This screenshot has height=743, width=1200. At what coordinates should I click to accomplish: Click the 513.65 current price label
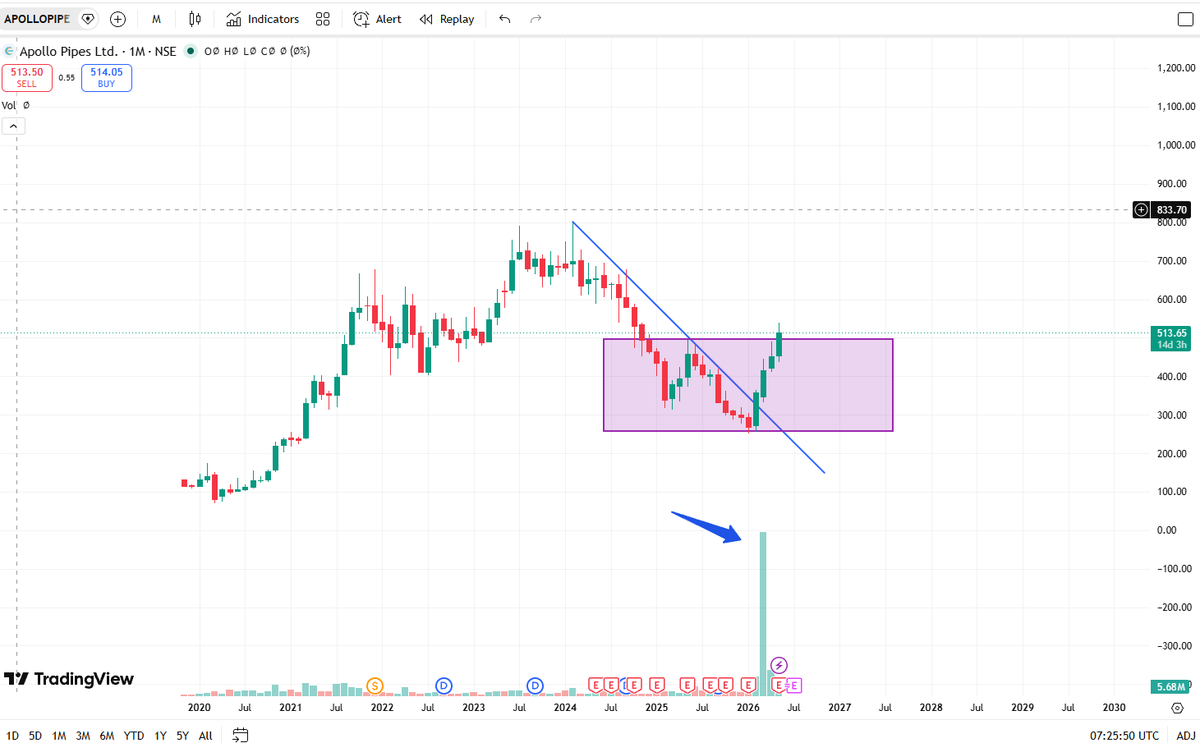[x=1170, y=338]
